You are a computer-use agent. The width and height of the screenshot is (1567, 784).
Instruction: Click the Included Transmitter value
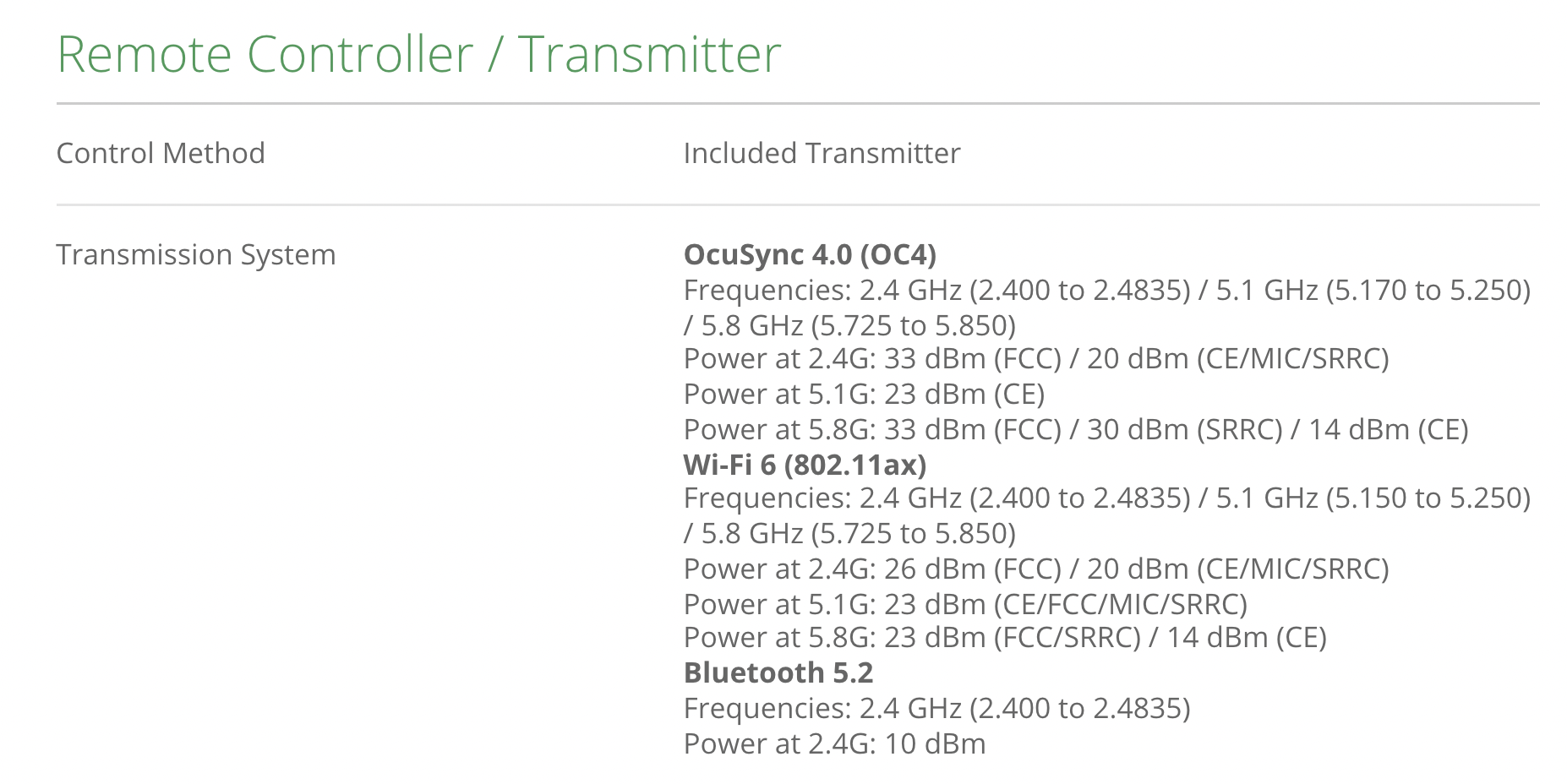(x=822, y=153)
